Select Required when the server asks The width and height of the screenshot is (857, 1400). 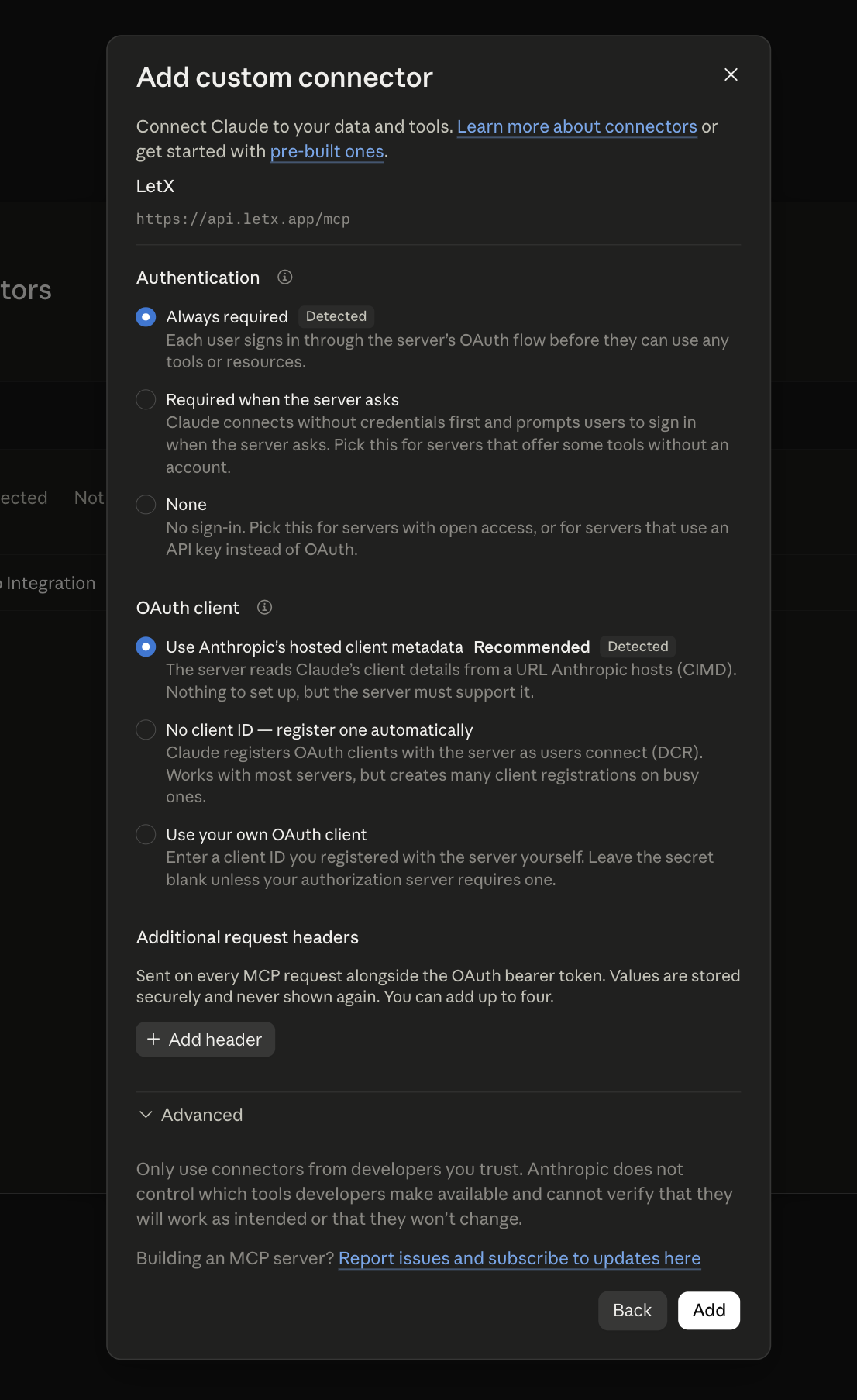coord(146,400)
